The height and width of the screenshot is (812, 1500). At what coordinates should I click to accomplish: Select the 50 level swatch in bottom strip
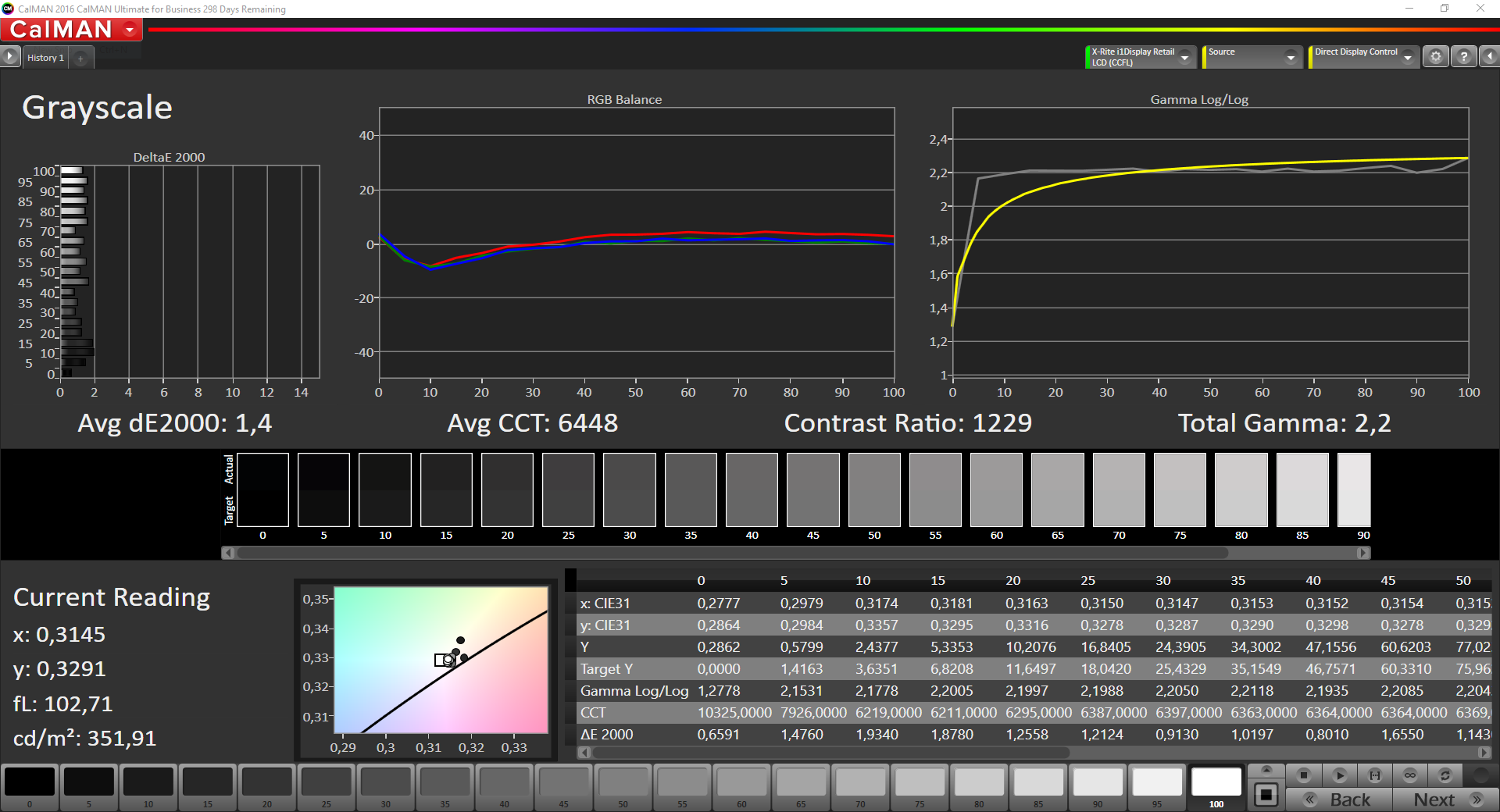(623, 787)
